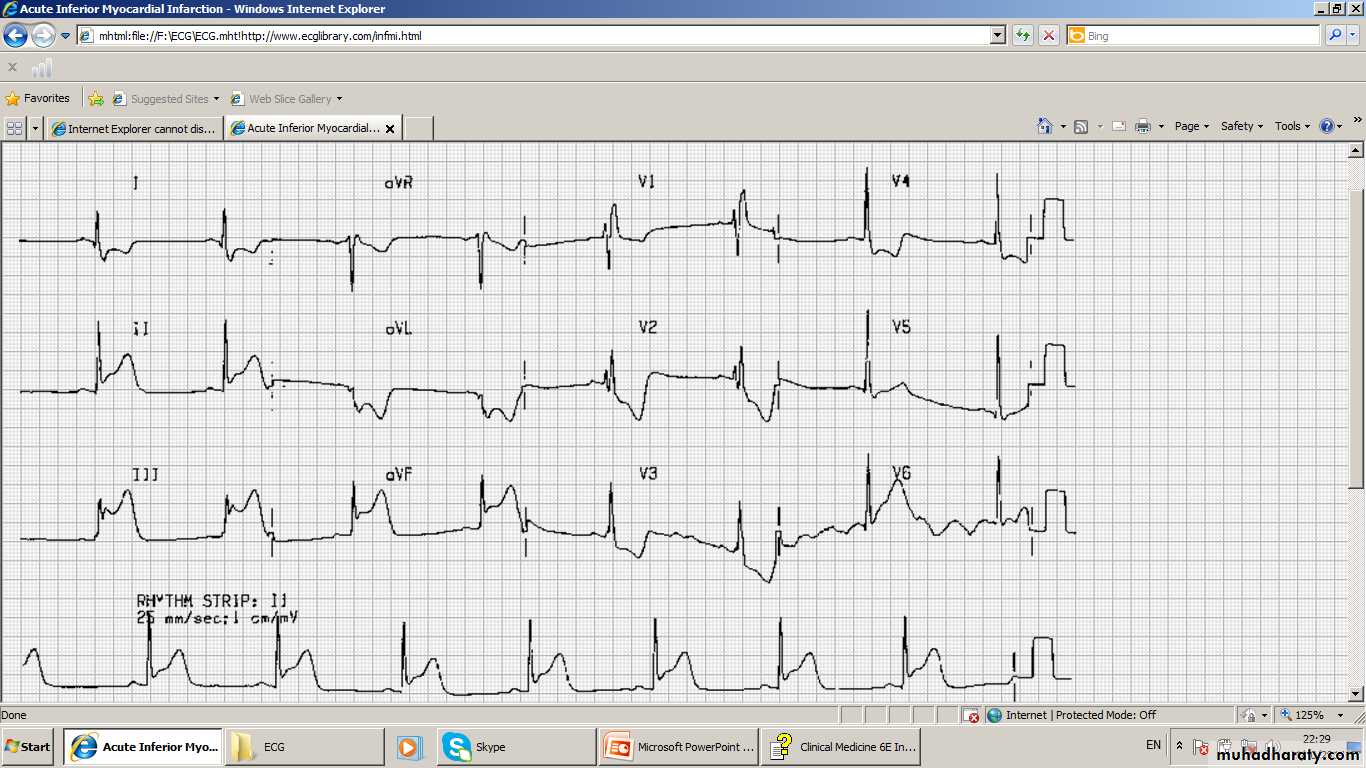The image size is (1366, 768).
Task: Click the Add to Favorites bar star icon
Action: tap(96, 99)
